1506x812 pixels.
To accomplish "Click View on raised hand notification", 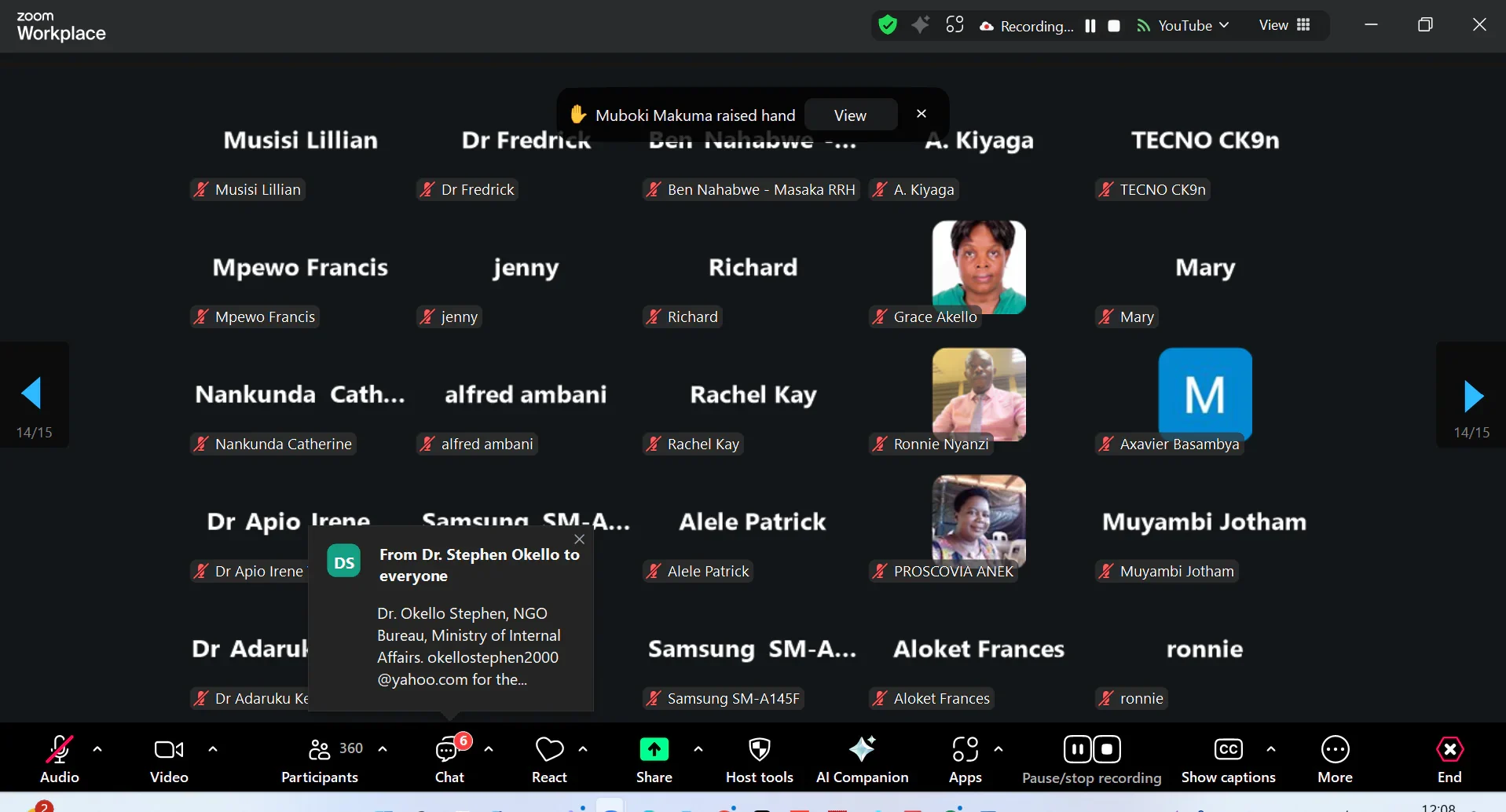I will tap(850, 115).
